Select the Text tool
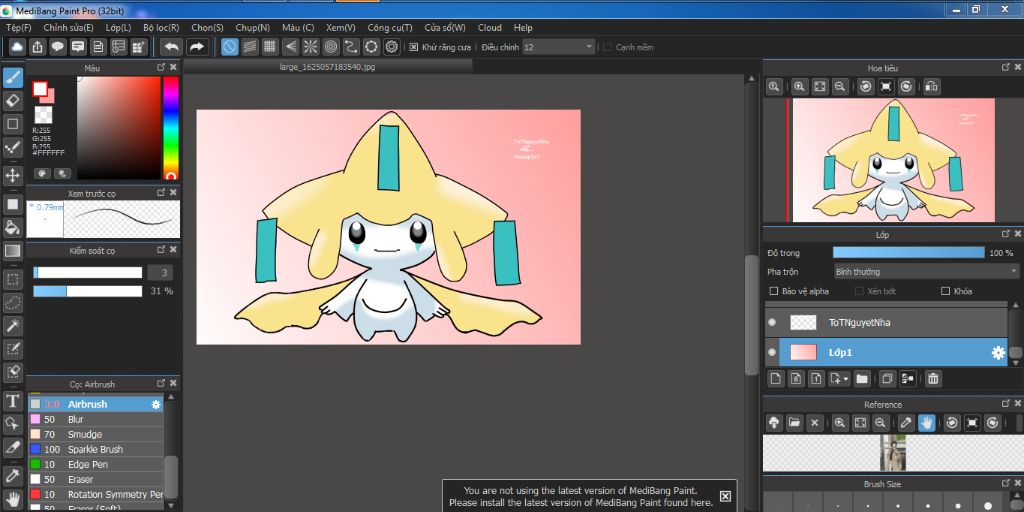This screenshot has height=512, width=1024. [x=12, y=400]
